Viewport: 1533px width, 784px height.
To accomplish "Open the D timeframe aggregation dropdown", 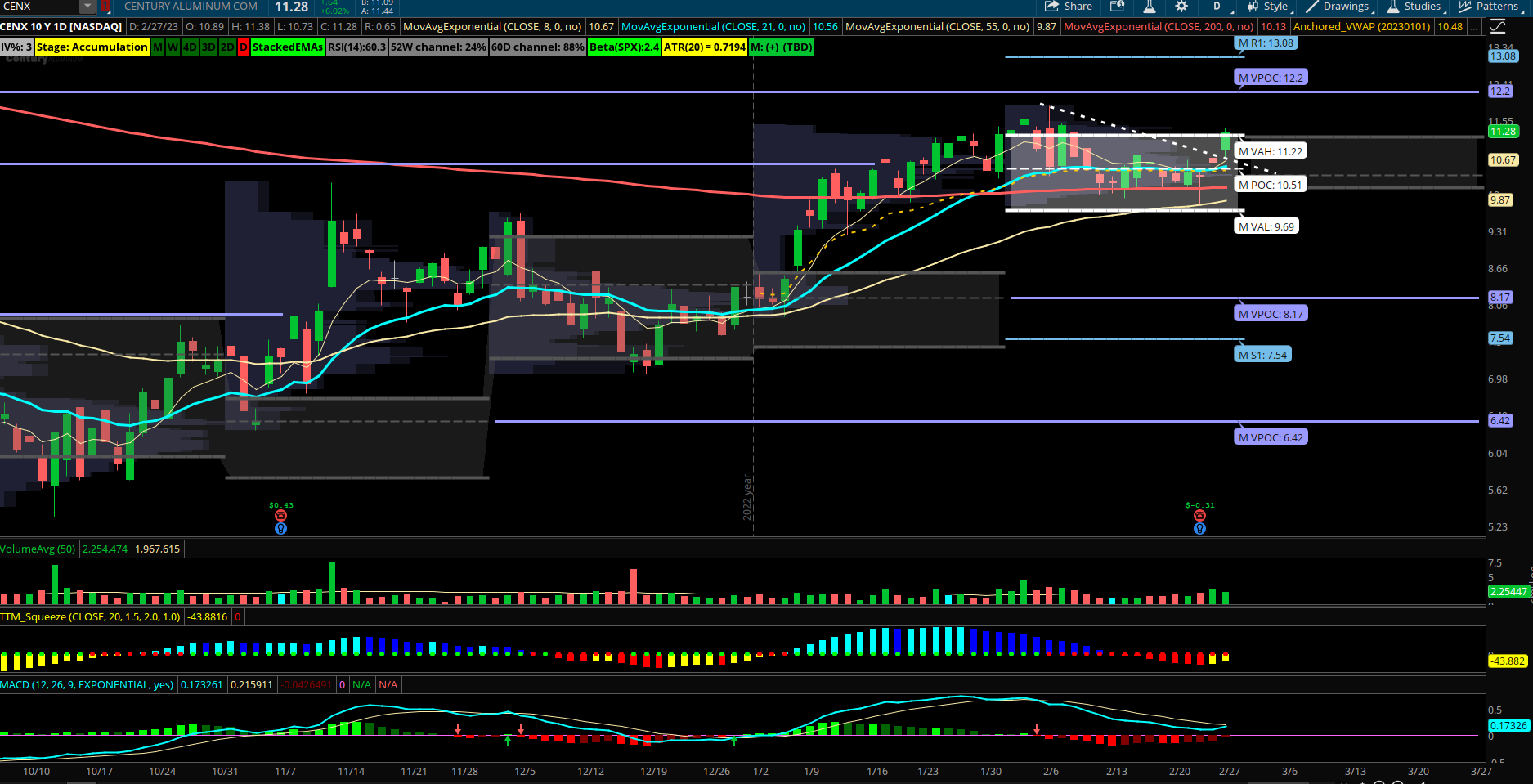I will click(1217, 7).
